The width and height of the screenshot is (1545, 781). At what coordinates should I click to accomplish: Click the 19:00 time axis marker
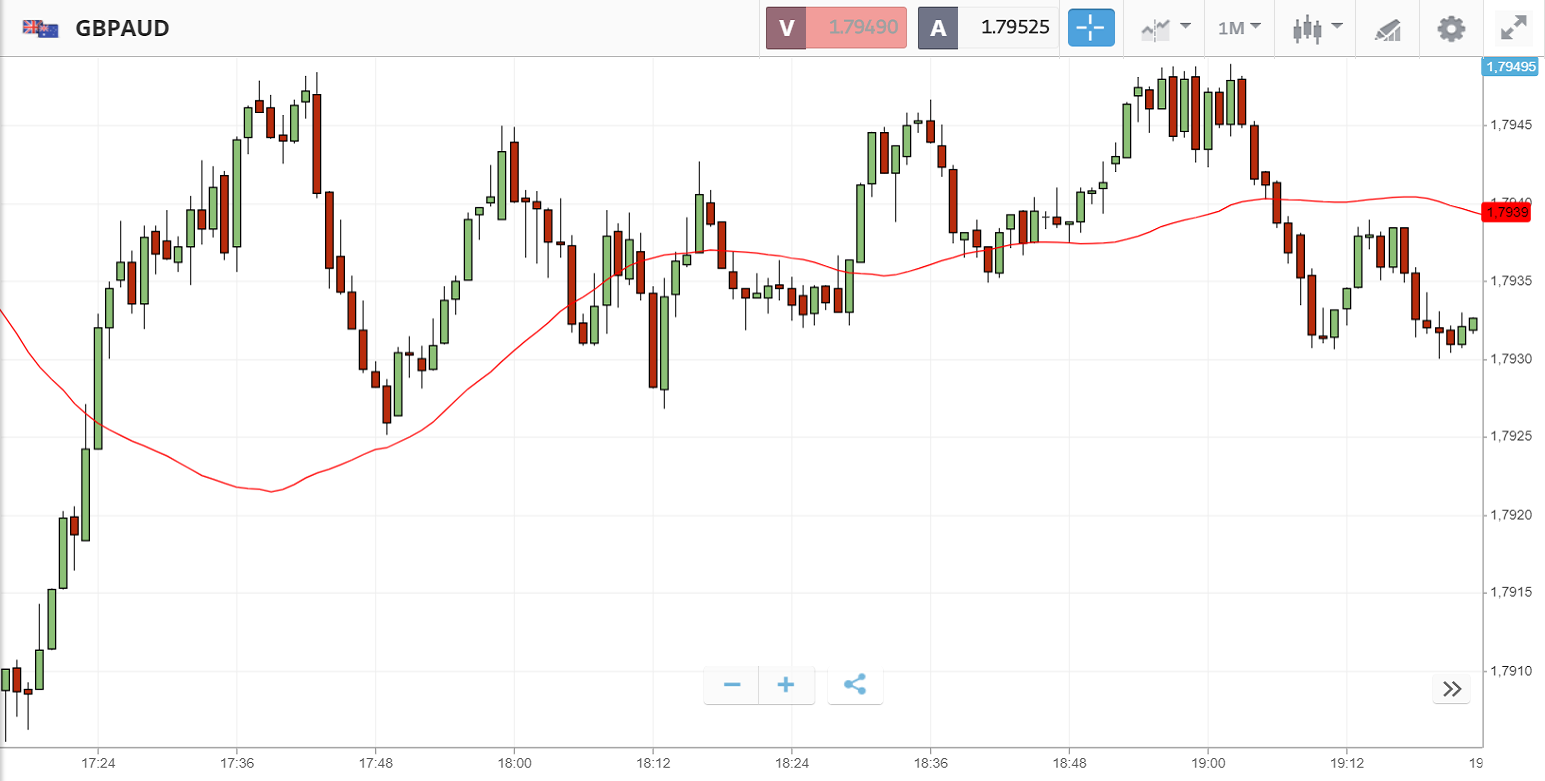[1208, 763]
